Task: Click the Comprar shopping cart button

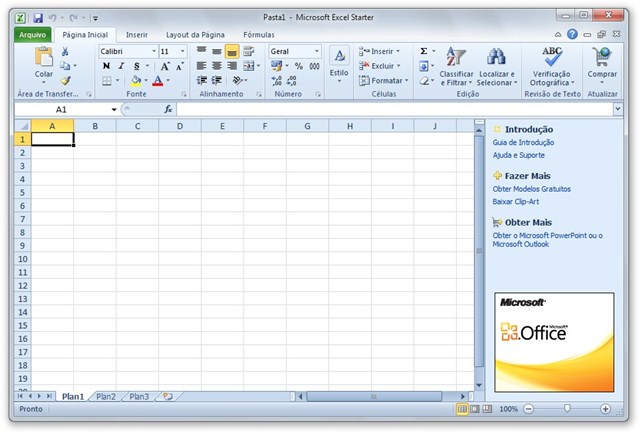Action: (x=602, y=65)
